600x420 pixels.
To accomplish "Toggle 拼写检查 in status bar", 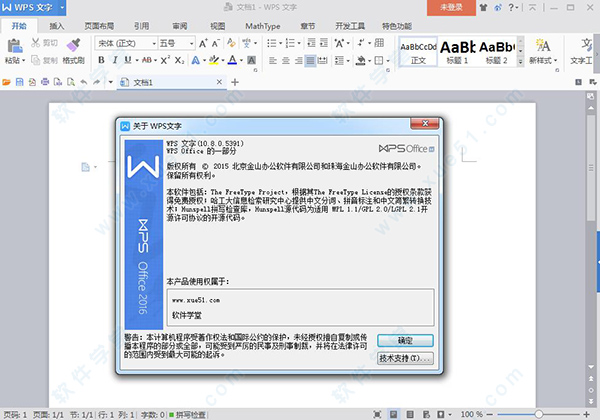I will (188, 415).
